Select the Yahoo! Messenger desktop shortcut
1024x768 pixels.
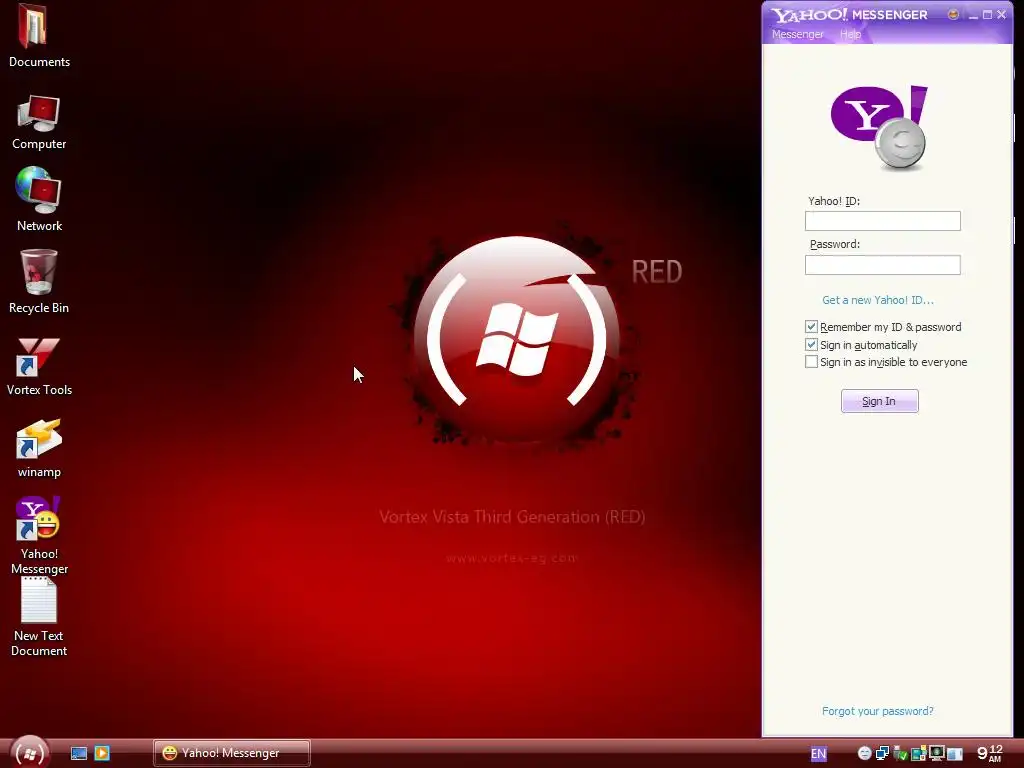[x=39, y=536]
